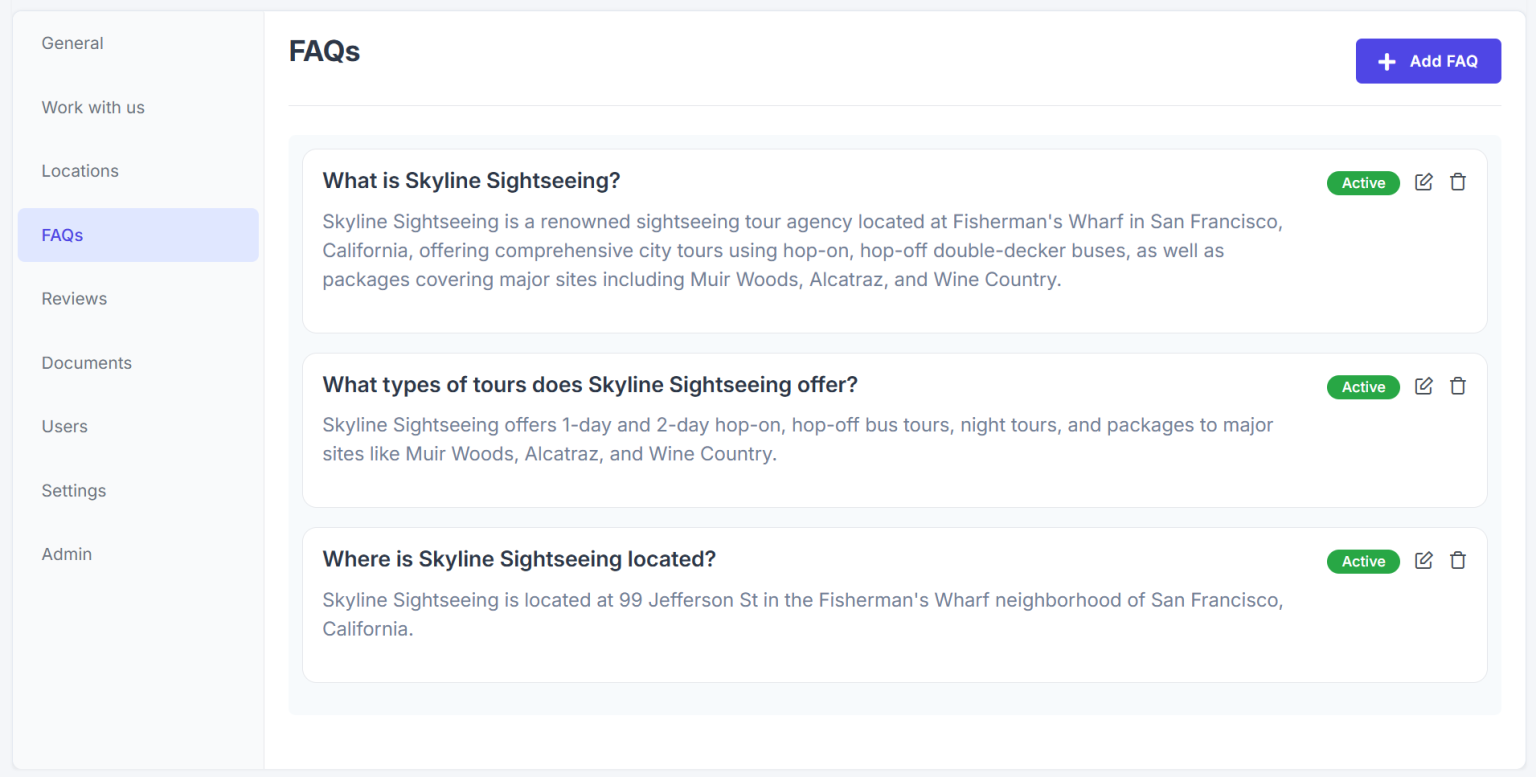Delete the 'What is Skyline Sightseeing?' FAQ
Viewport: 1536px width, 777px height.
(x=1458, y=182)
